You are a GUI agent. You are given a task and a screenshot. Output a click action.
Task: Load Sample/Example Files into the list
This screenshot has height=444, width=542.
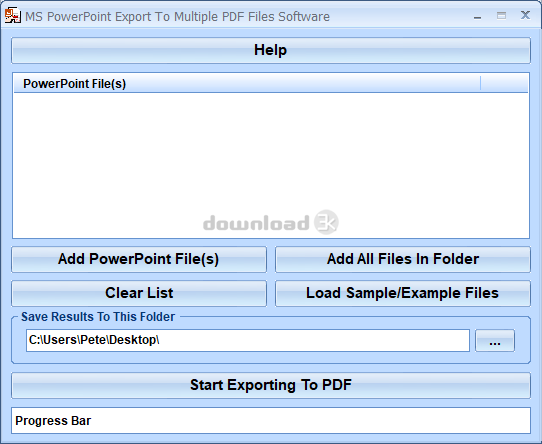tap(403, 293)
